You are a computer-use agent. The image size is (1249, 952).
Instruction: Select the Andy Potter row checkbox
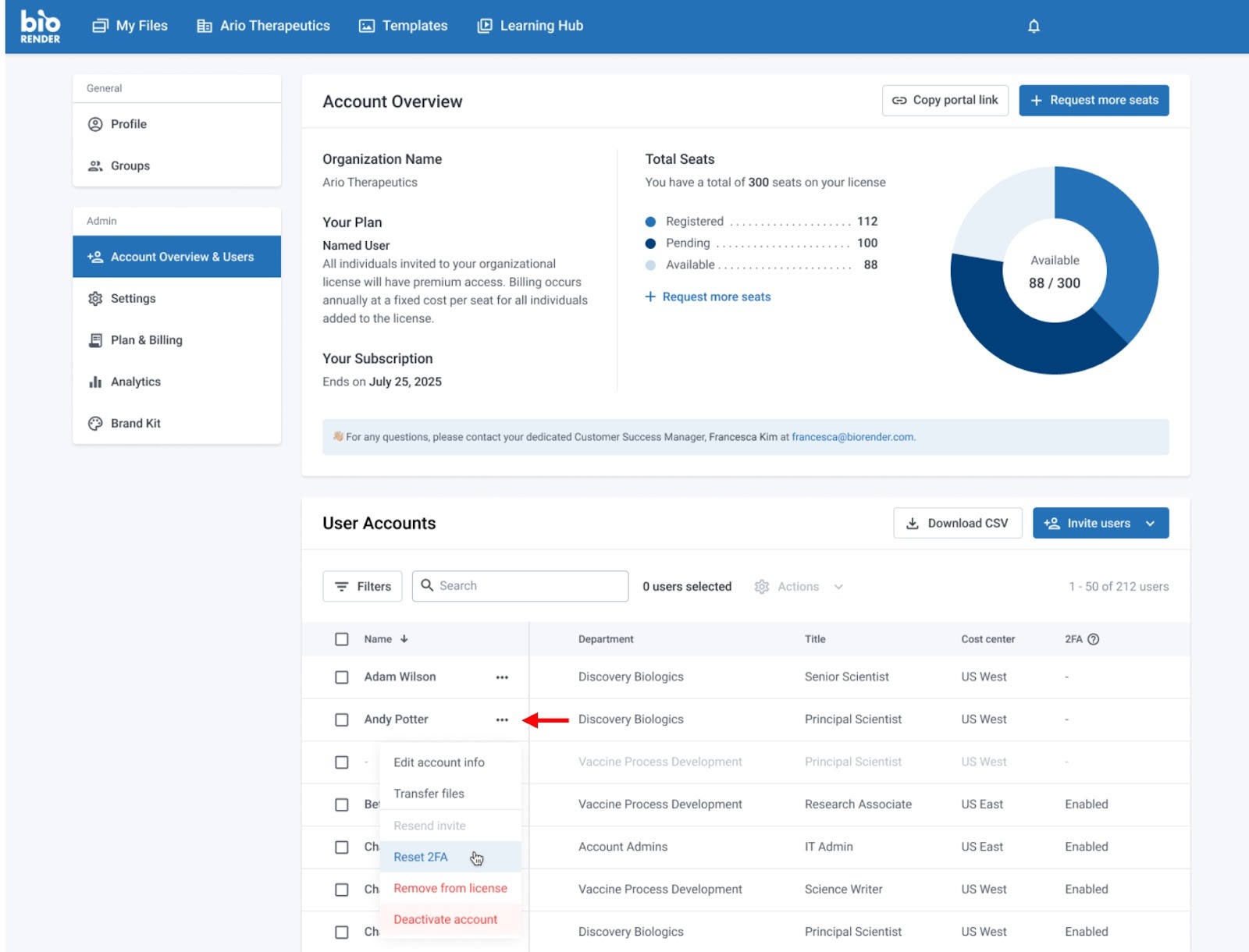[x=342, y=719]
